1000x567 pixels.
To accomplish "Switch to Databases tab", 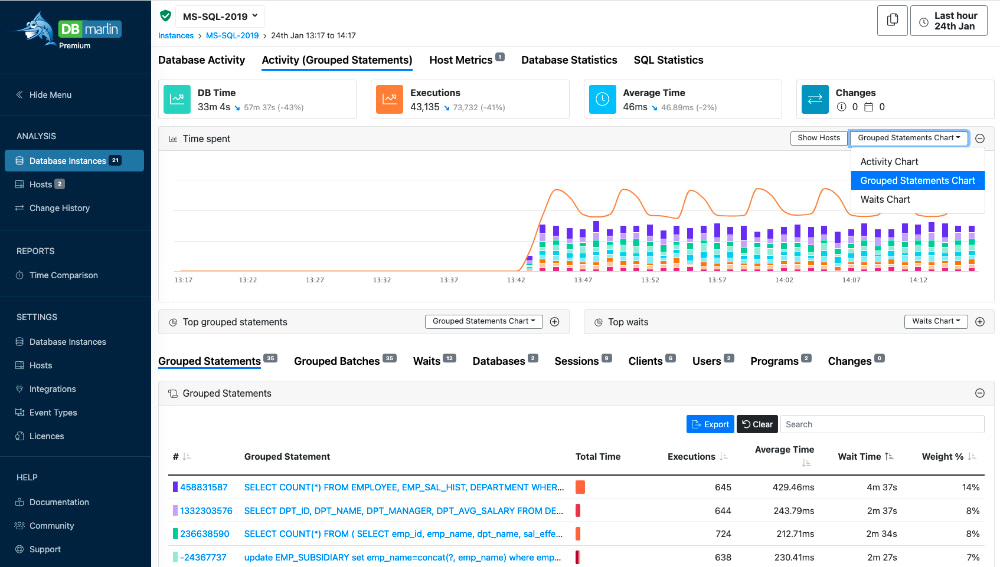I will [499, 362].
